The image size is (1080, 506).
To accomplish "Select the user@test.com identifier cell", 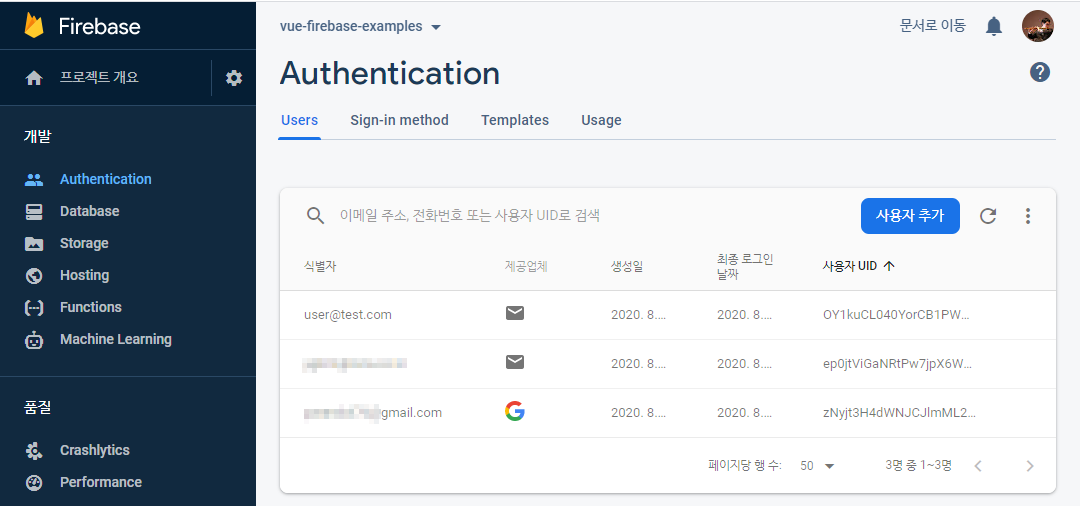I will click(x=348, y=315).
